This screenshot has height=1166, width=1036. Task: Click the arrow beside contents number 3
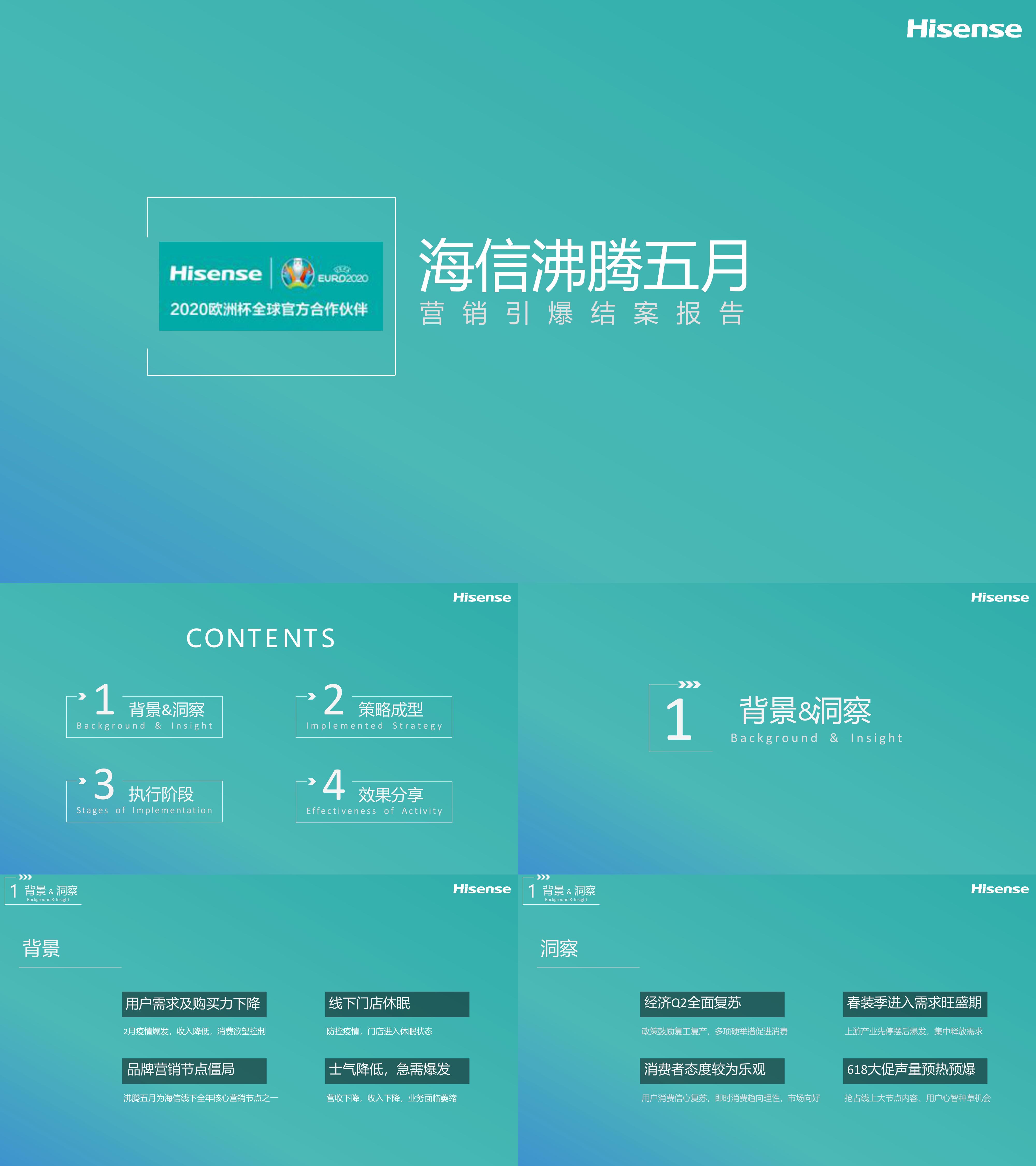click(82, 781)
